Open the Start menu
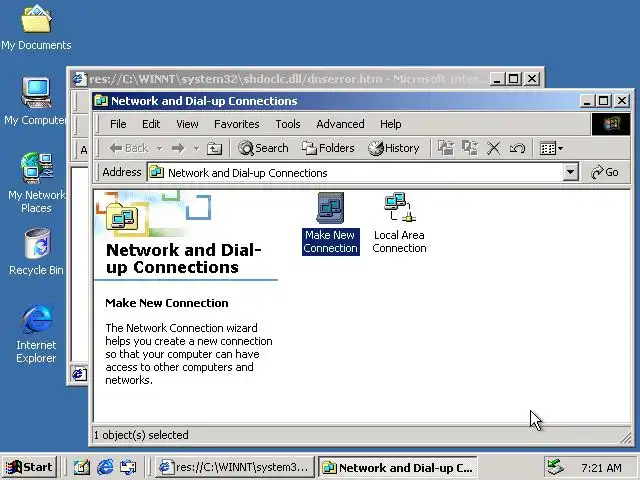Viewport: 640px width, 480px height. pos(29,467)
